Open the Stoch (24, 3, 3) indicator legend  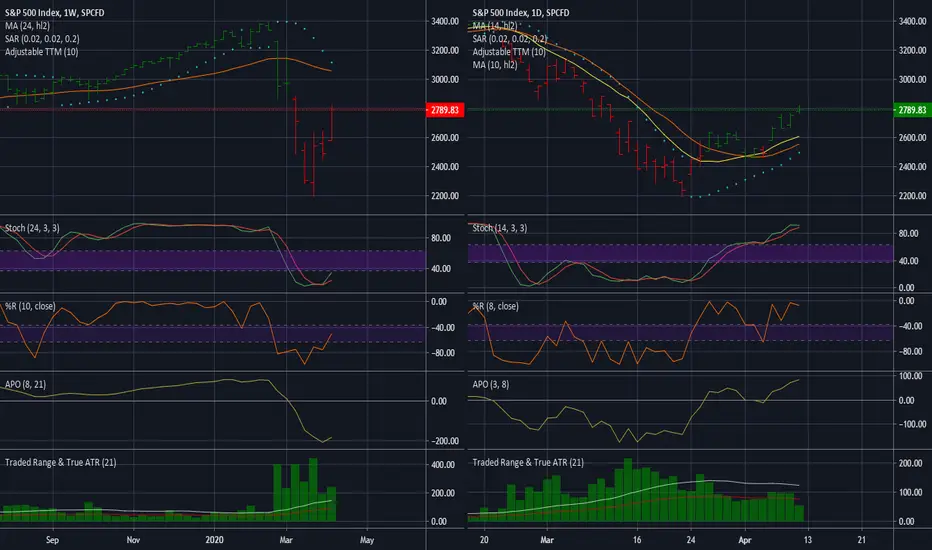[x=32, y=228]
